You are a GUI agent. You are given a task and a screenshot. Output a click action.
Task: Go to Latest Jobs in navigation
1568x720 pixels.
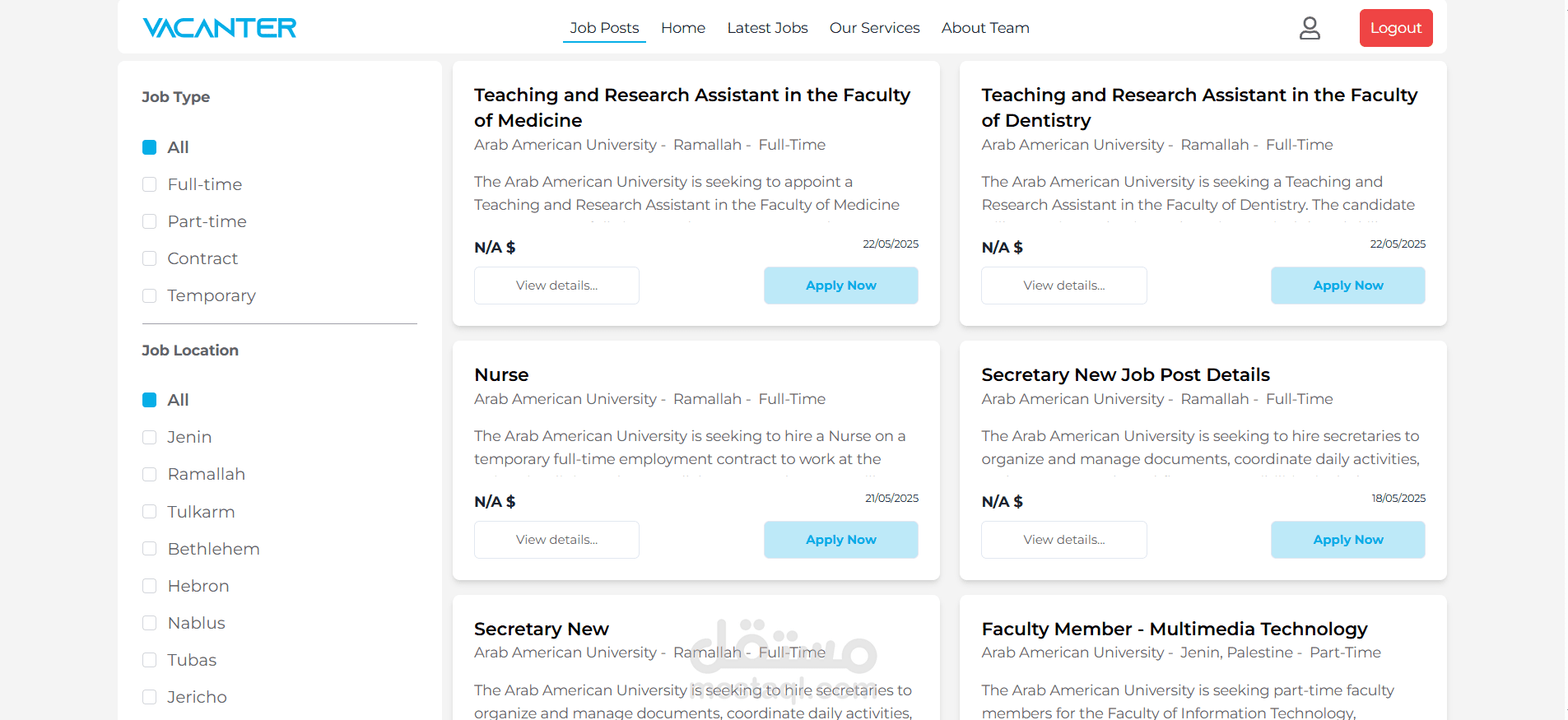point(767,28)
